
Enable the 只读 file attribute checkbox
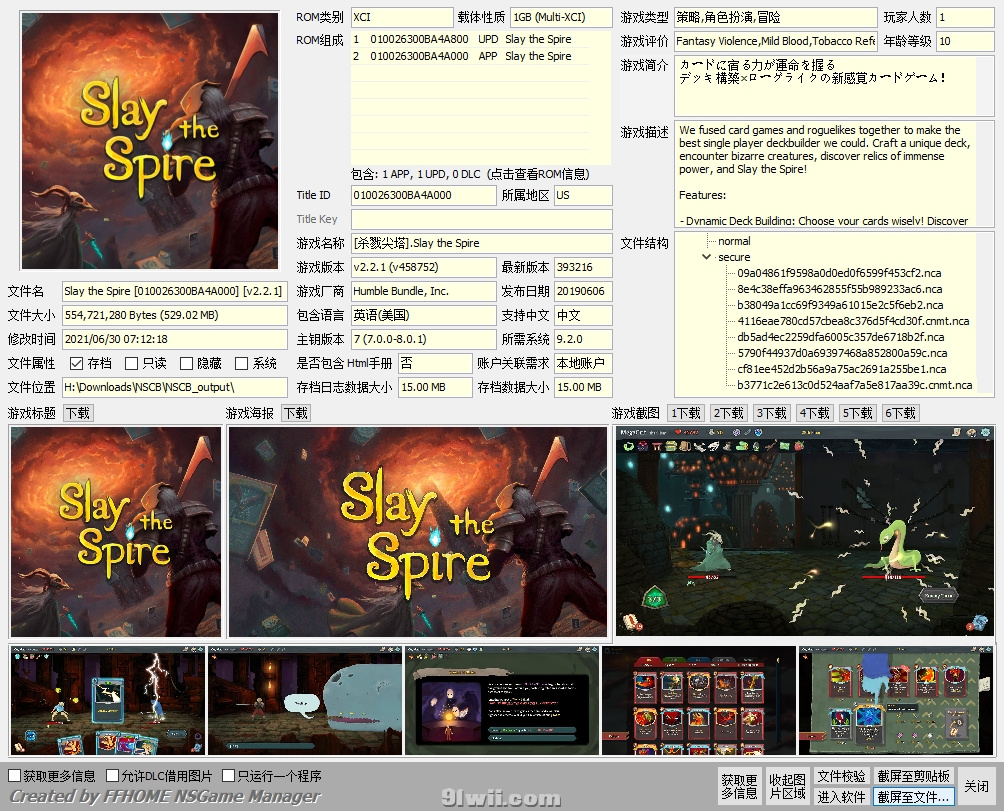point(131,363)
